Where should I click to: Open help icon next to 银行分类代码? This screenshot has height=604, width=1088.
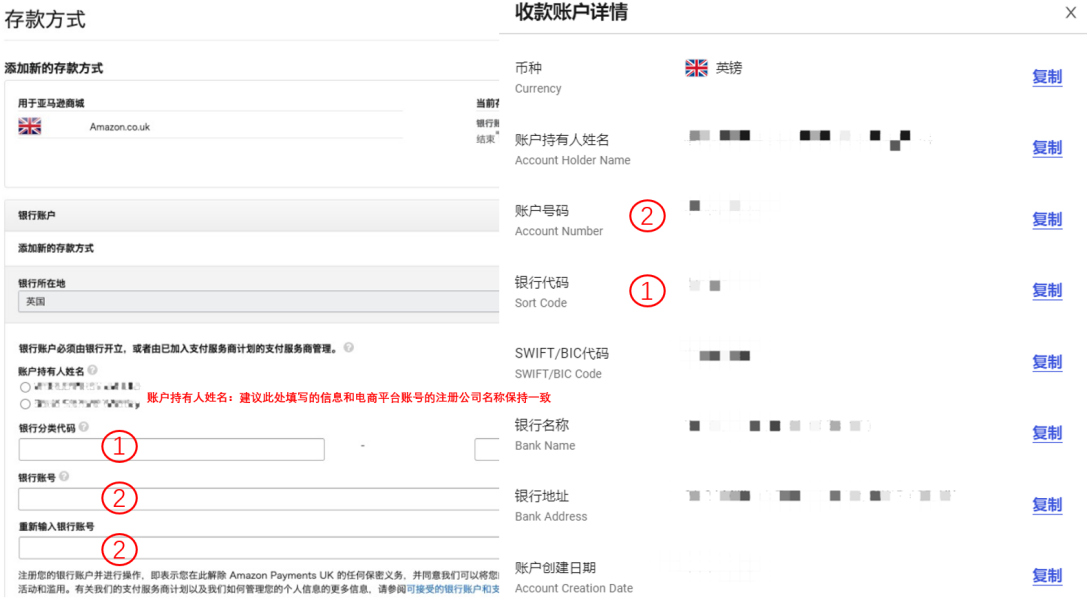(x=84, y=427)
